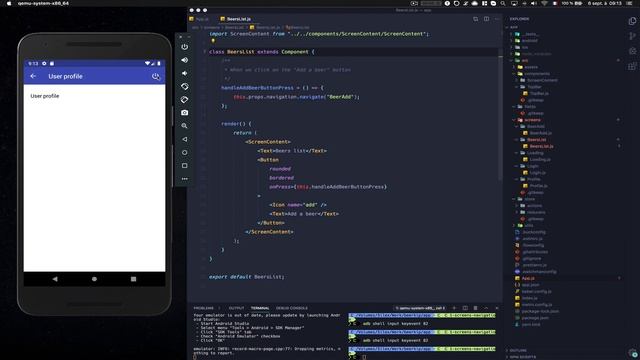640x360 pixels.
Task: Open the Explorer view in activity bar
Action: pos(632,21)
